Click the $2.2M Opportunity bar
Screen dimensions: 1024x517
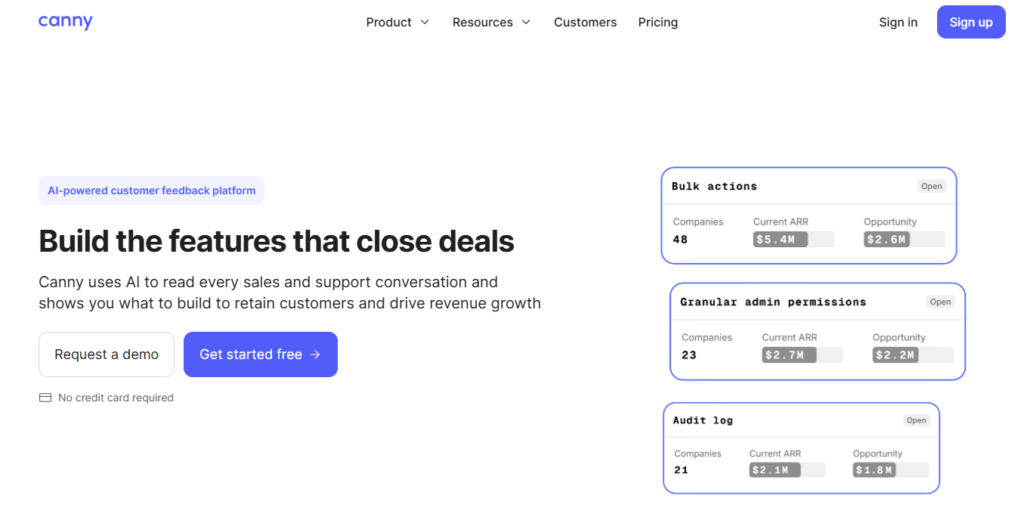click(x=913, y=355)
